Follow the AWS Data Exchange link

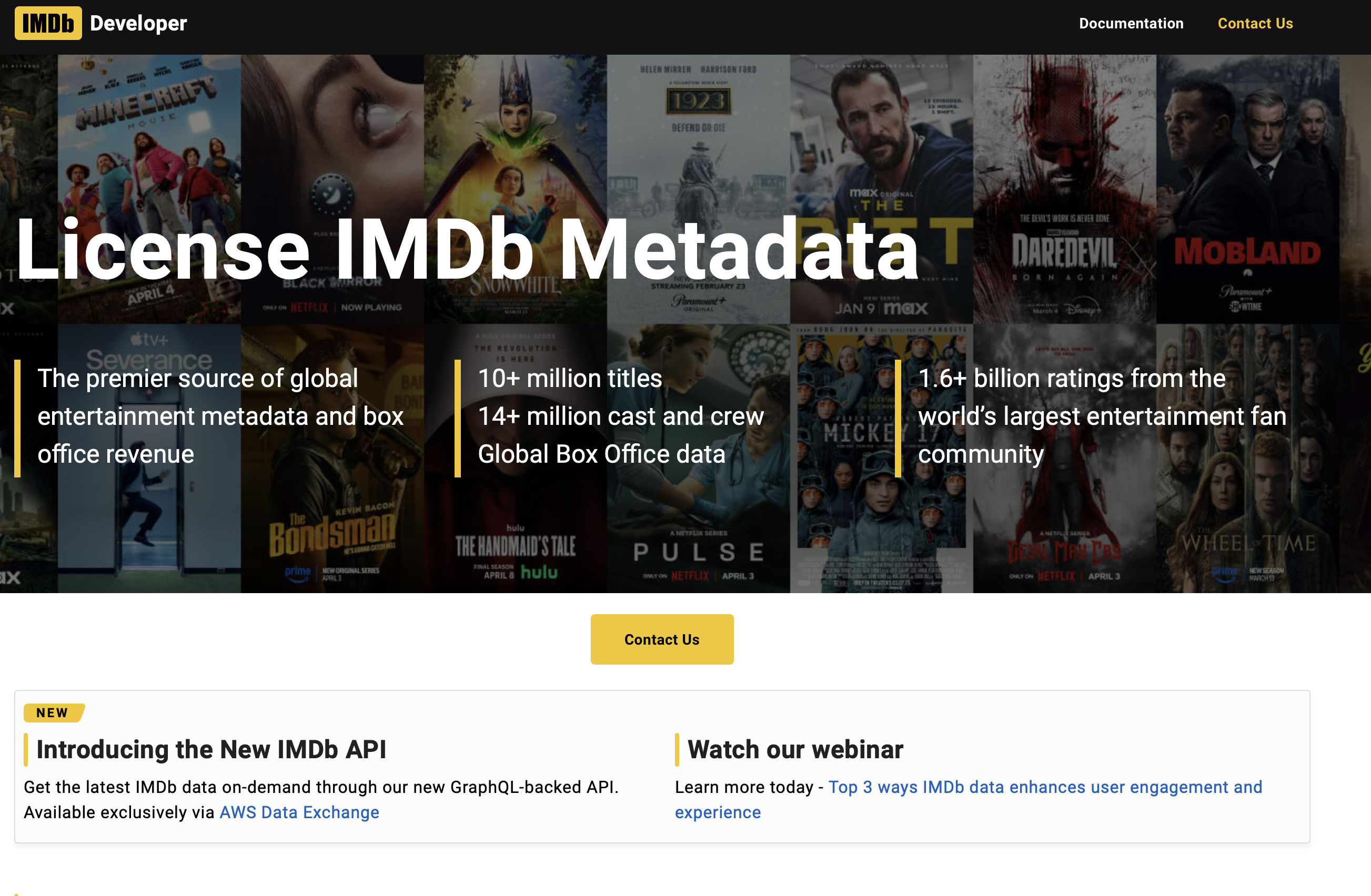[299, 812]
